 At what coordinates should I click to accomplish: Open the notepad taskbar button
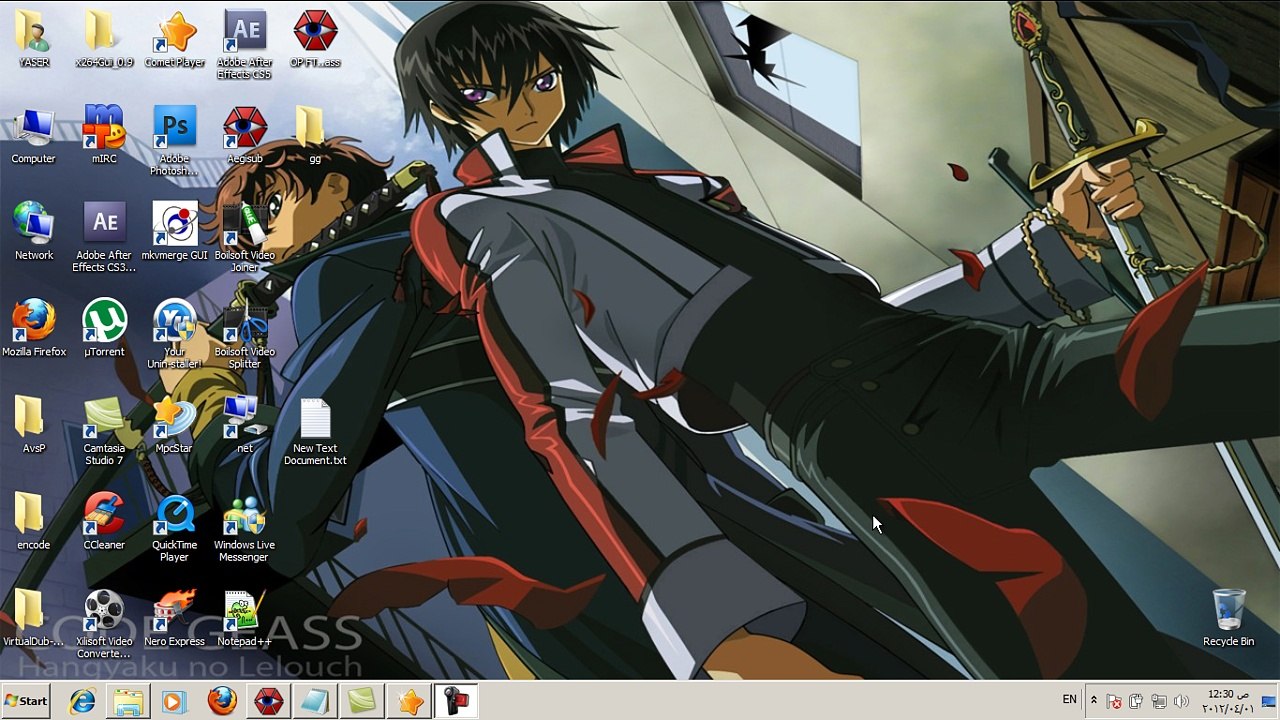(x=315, y=701)
